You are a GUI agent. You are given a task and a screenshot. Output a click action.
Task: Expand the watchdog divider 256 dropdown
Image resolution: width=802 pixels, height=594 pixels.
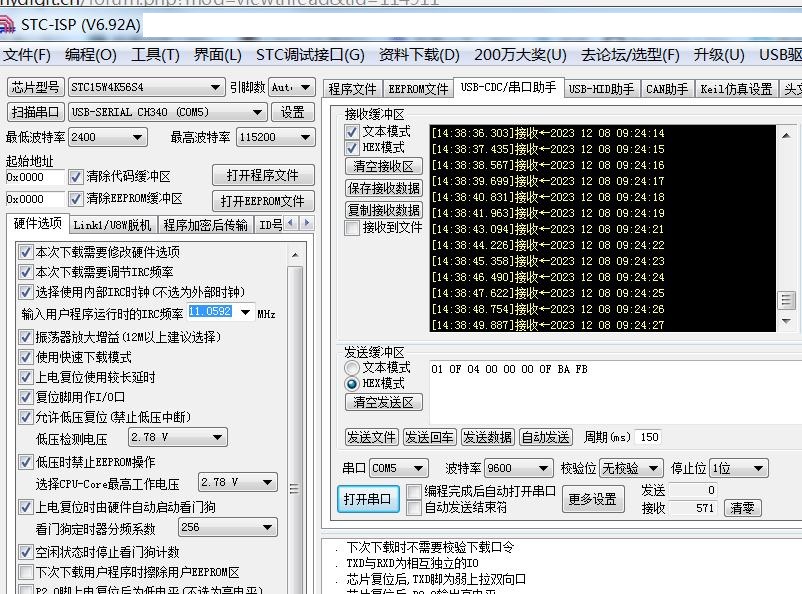tap(268, 527)
